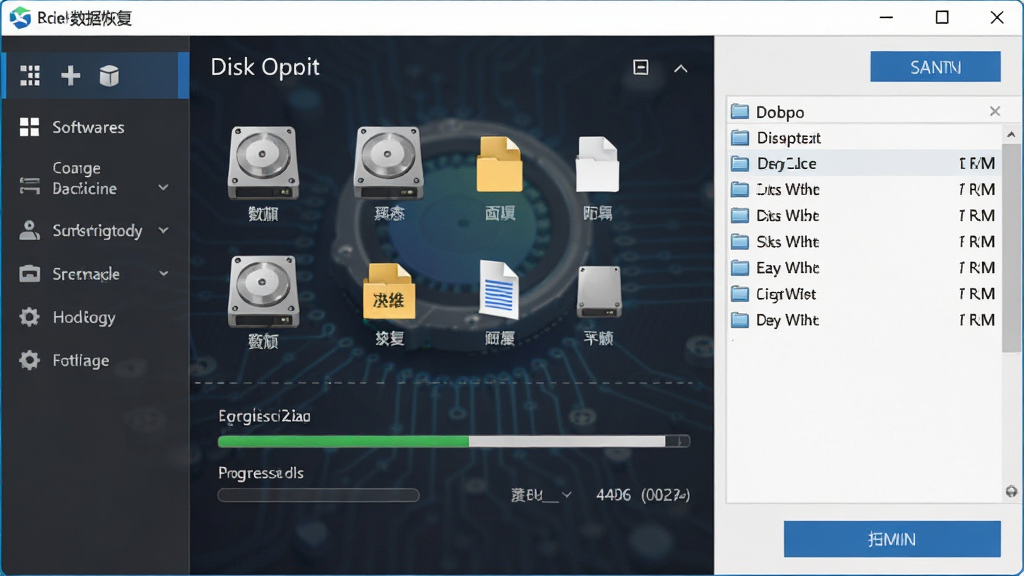Click the folder icon of the Disaptext row
The width and height of the screenshot is (1024, 576).
pyautogui.click(x=740, y=138)
